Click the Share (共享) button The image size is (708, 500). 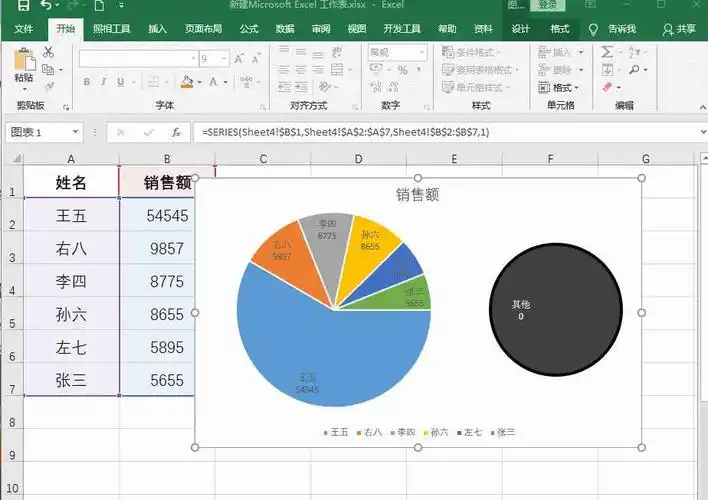click(679, 30)
